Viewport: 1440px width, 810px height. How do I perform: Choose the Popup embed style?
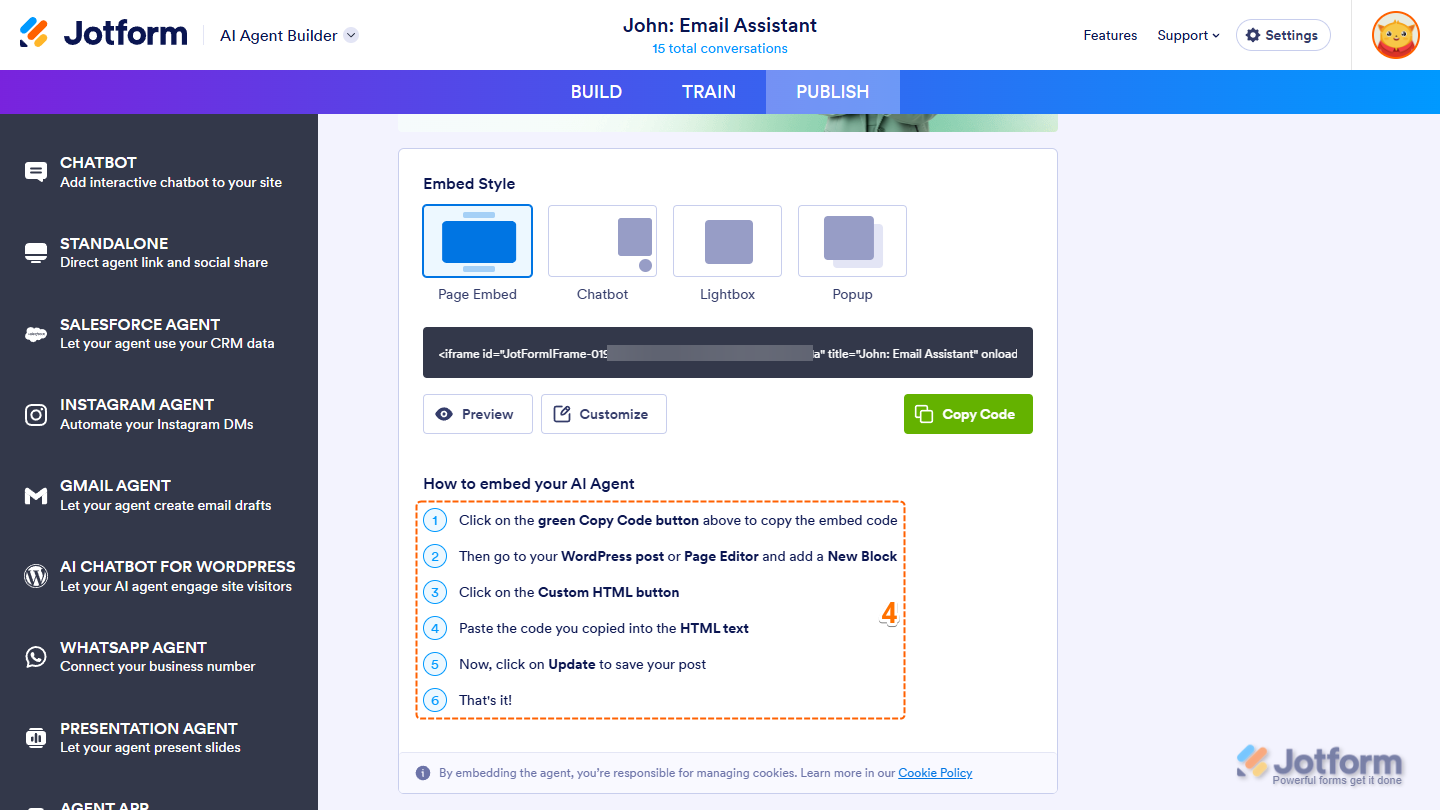[x=852, y=240]
